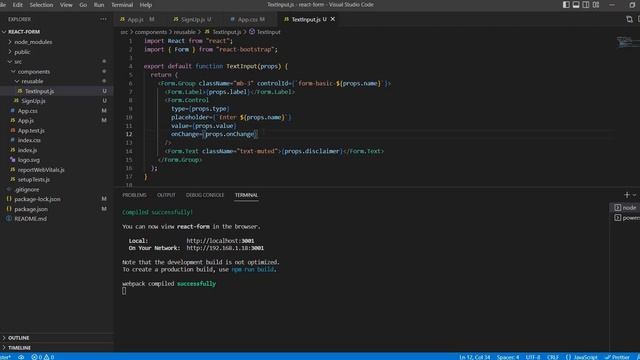This screenshot has width=640, height=360.
Task: Open customize layout icon
Action: point(596,5)
